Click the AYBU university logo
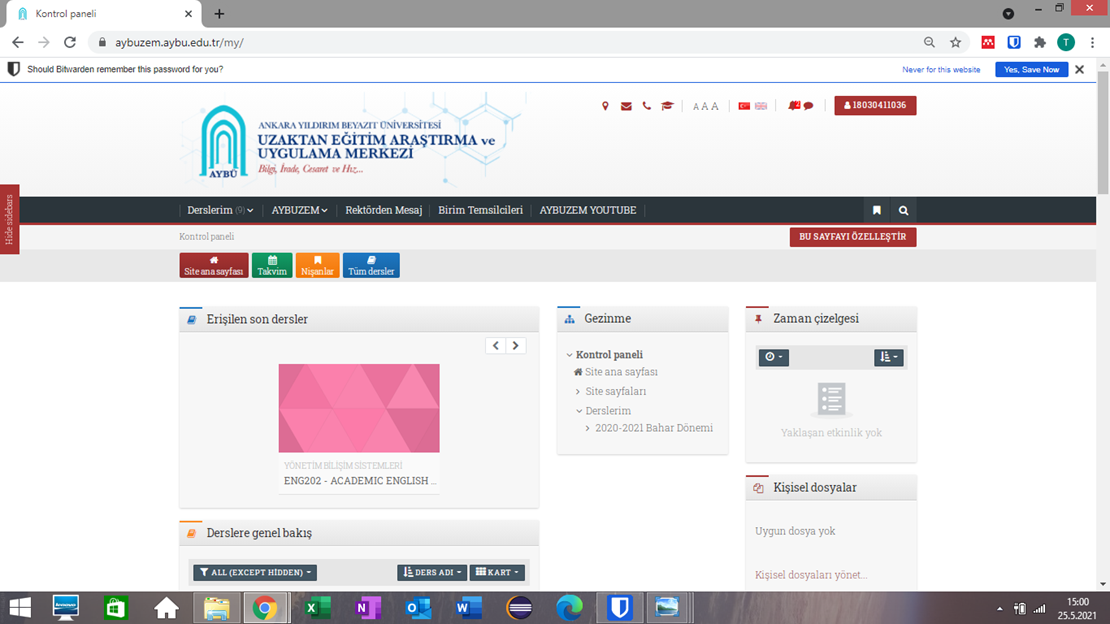The width and height of the screenshot is (1110, 624). tap(223, 142)
